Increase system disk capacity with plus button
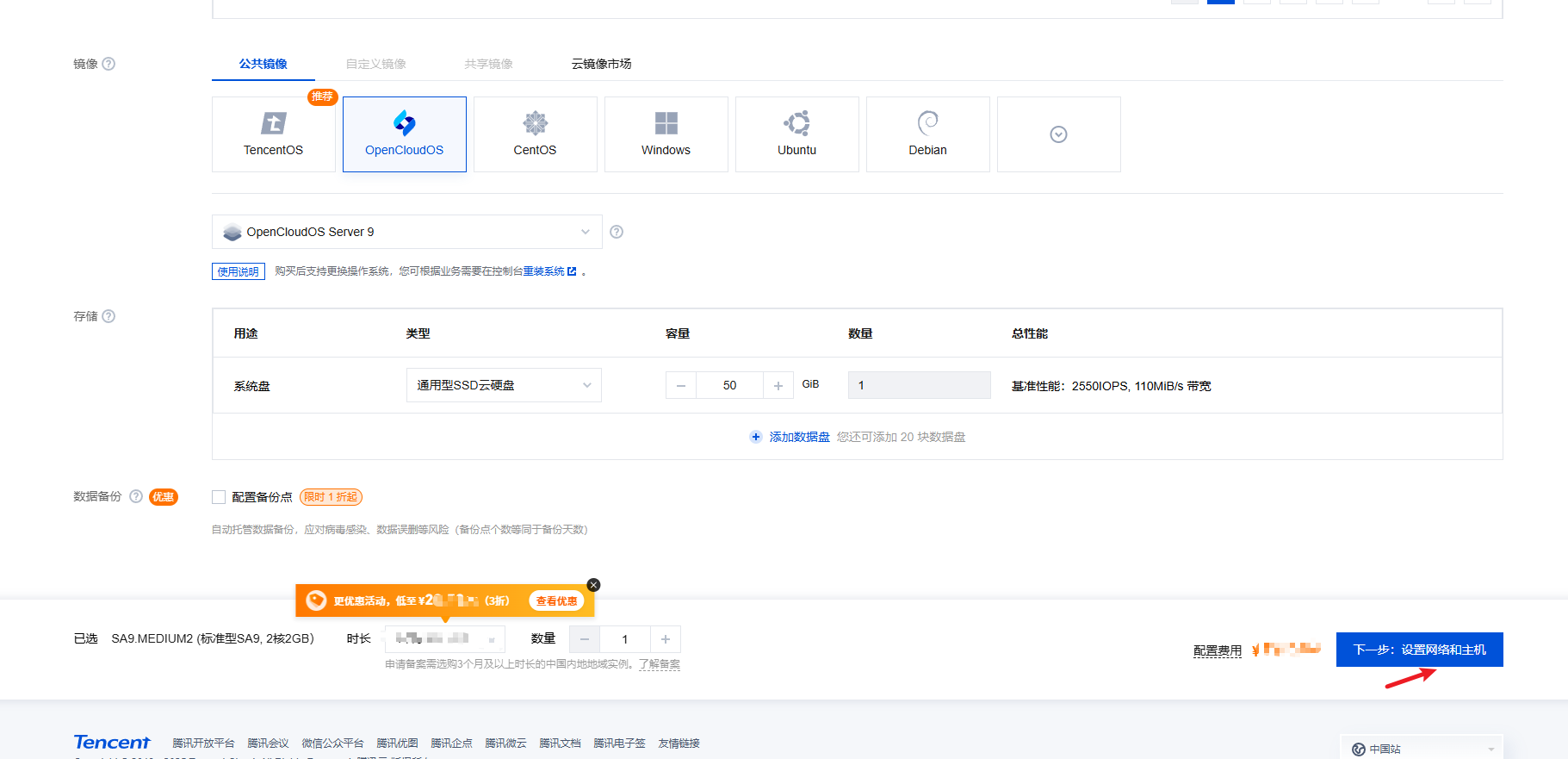The width and height of the screenshot is (1568, 759). [x=778, y=385]
